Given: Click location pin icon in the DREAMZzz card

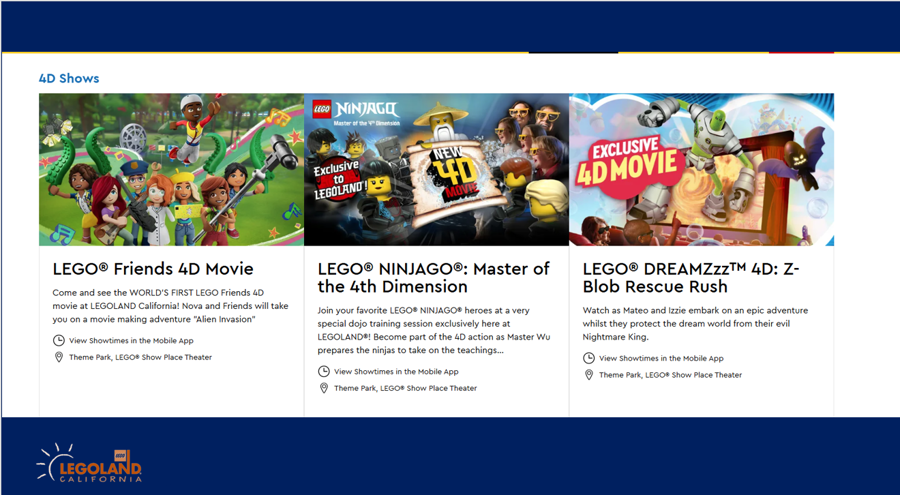Looking at the screenshot, I should [589, 375].
